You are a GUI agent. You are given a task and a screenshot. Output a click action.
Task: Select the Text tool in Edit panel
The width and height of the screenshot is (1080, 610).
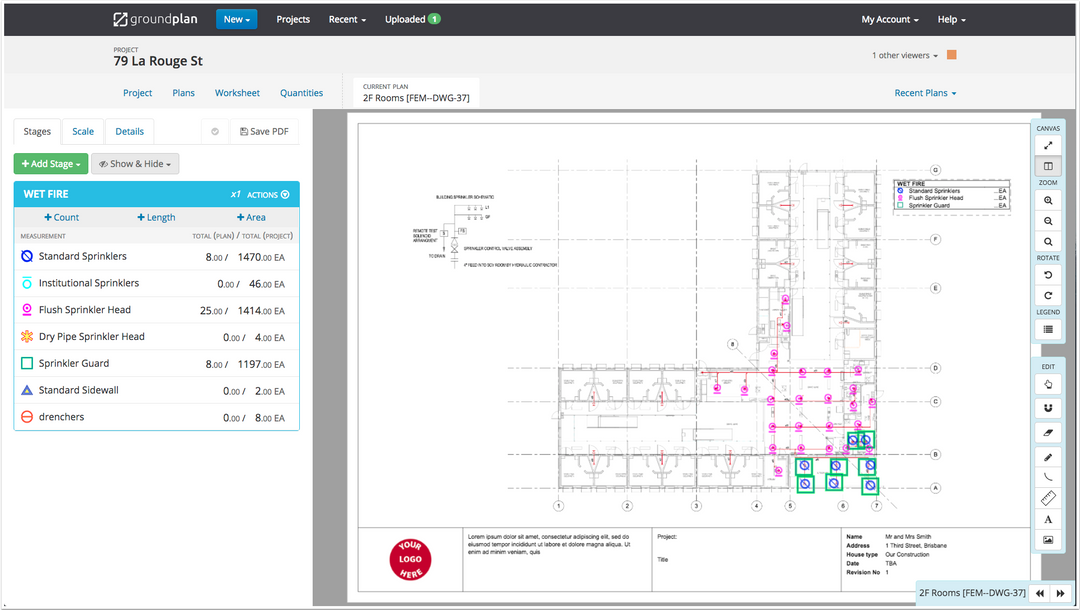(x=1048, y=519)
